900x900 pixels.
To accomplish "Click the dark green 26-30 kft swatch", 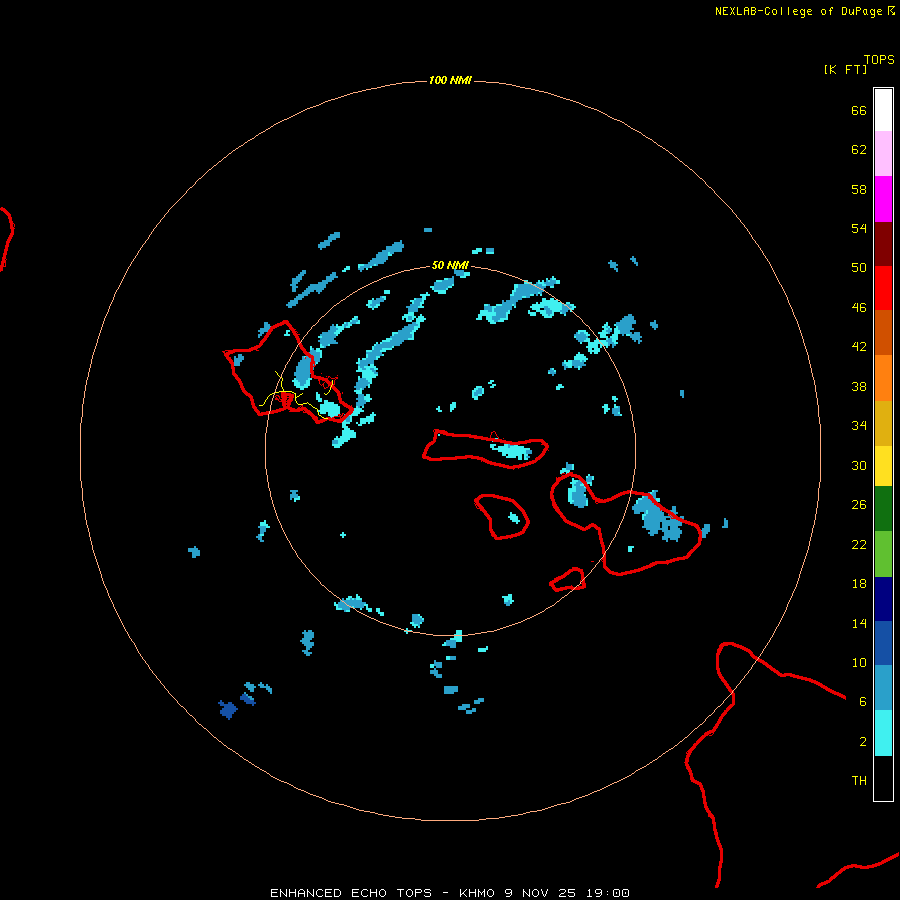I will [x=883, y=509].
